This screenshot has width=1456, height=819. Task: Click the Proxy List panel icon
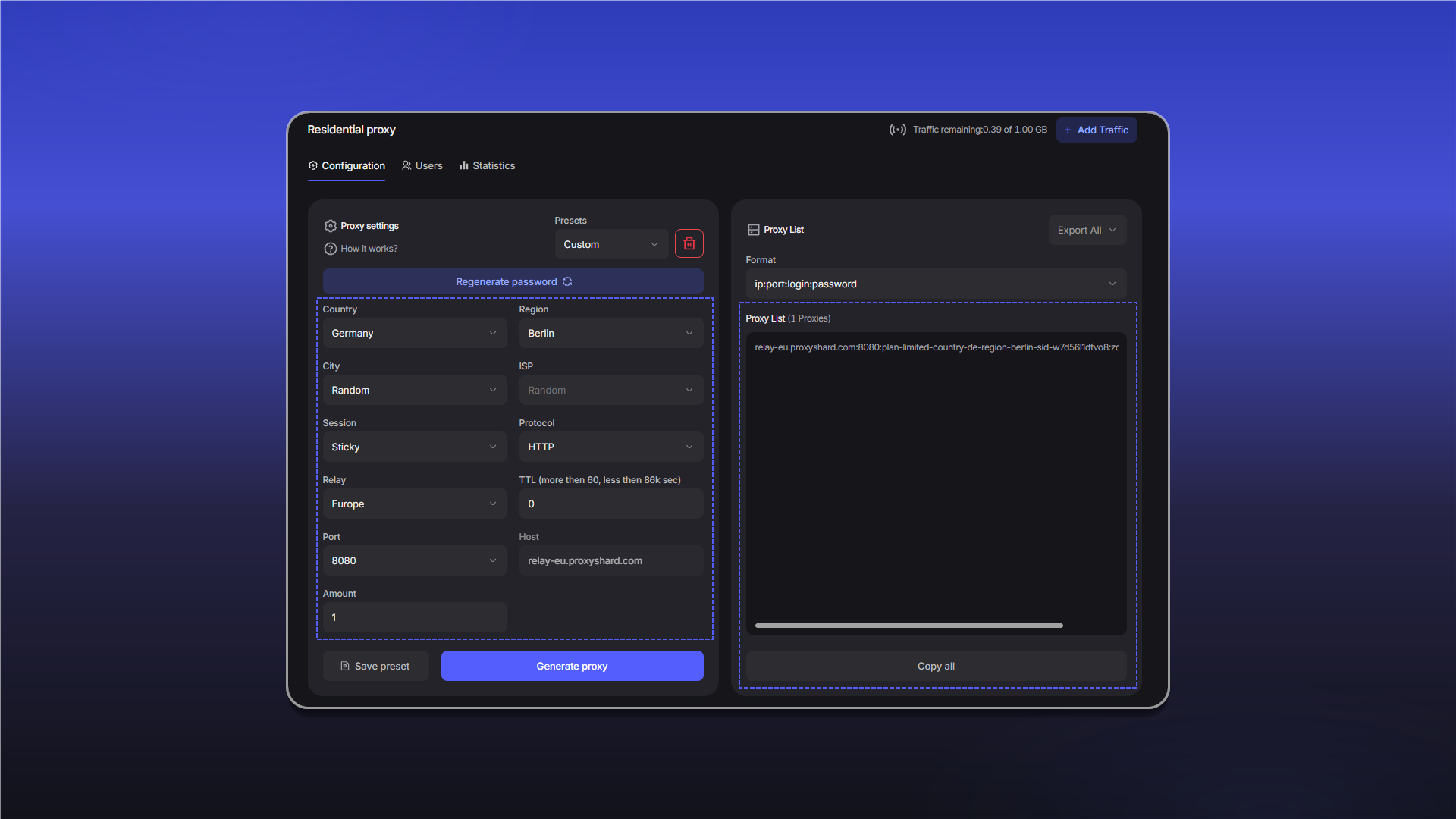pos(753,230)
